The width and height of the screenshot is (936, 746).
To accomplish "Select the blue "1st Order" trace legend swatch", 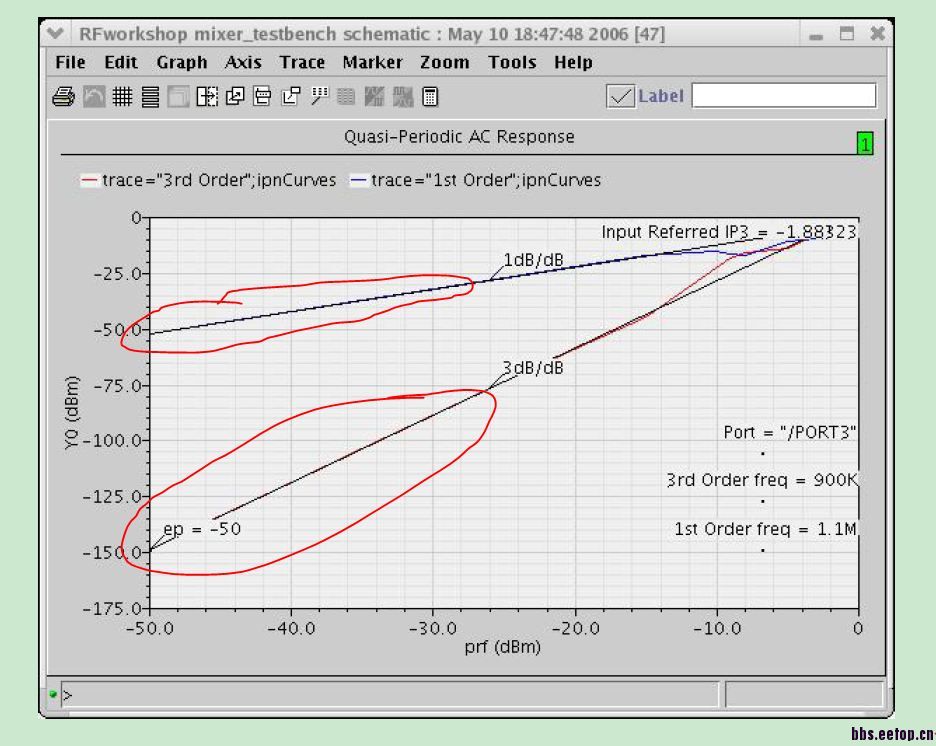I will (x=359, y=180).
